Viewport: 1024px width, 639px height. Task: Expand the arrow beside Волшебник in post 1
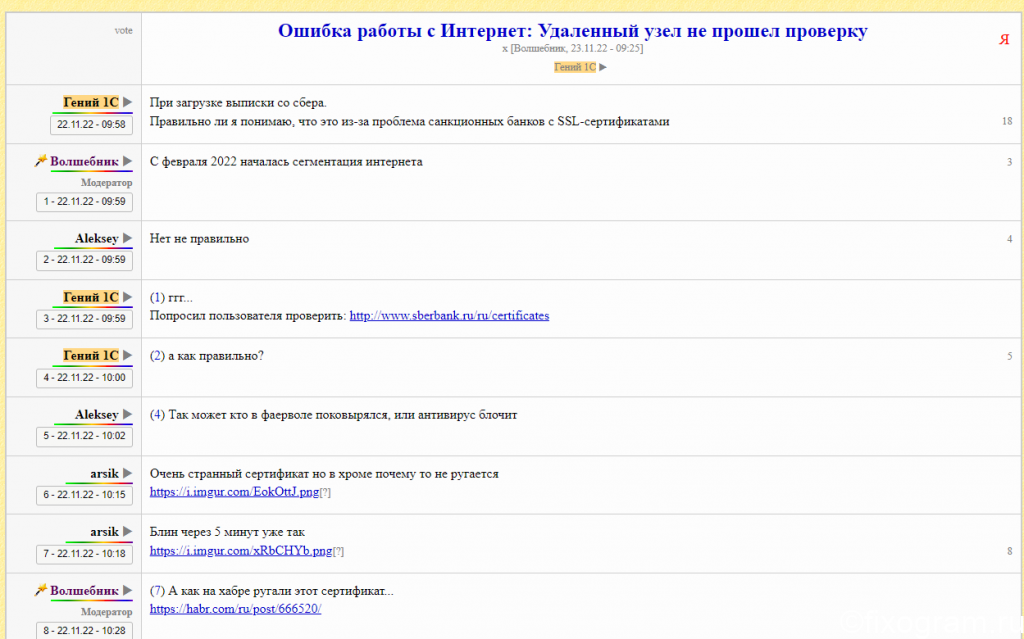point(127,161)
